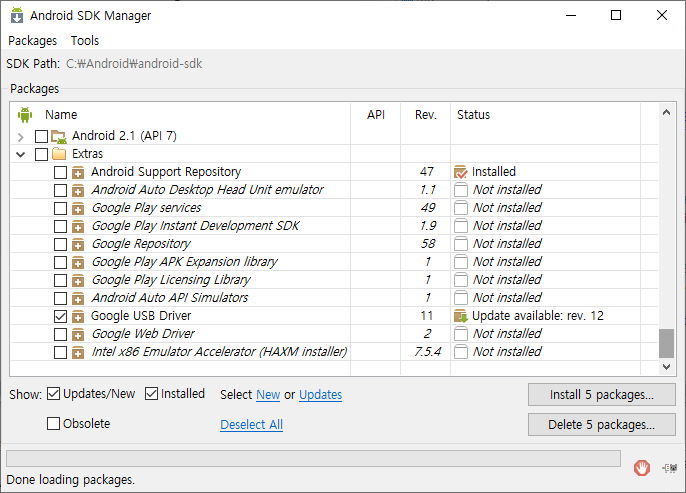Uncheck the Google USB Driver checkbox

pyautogui.click(x=60, y=316)
